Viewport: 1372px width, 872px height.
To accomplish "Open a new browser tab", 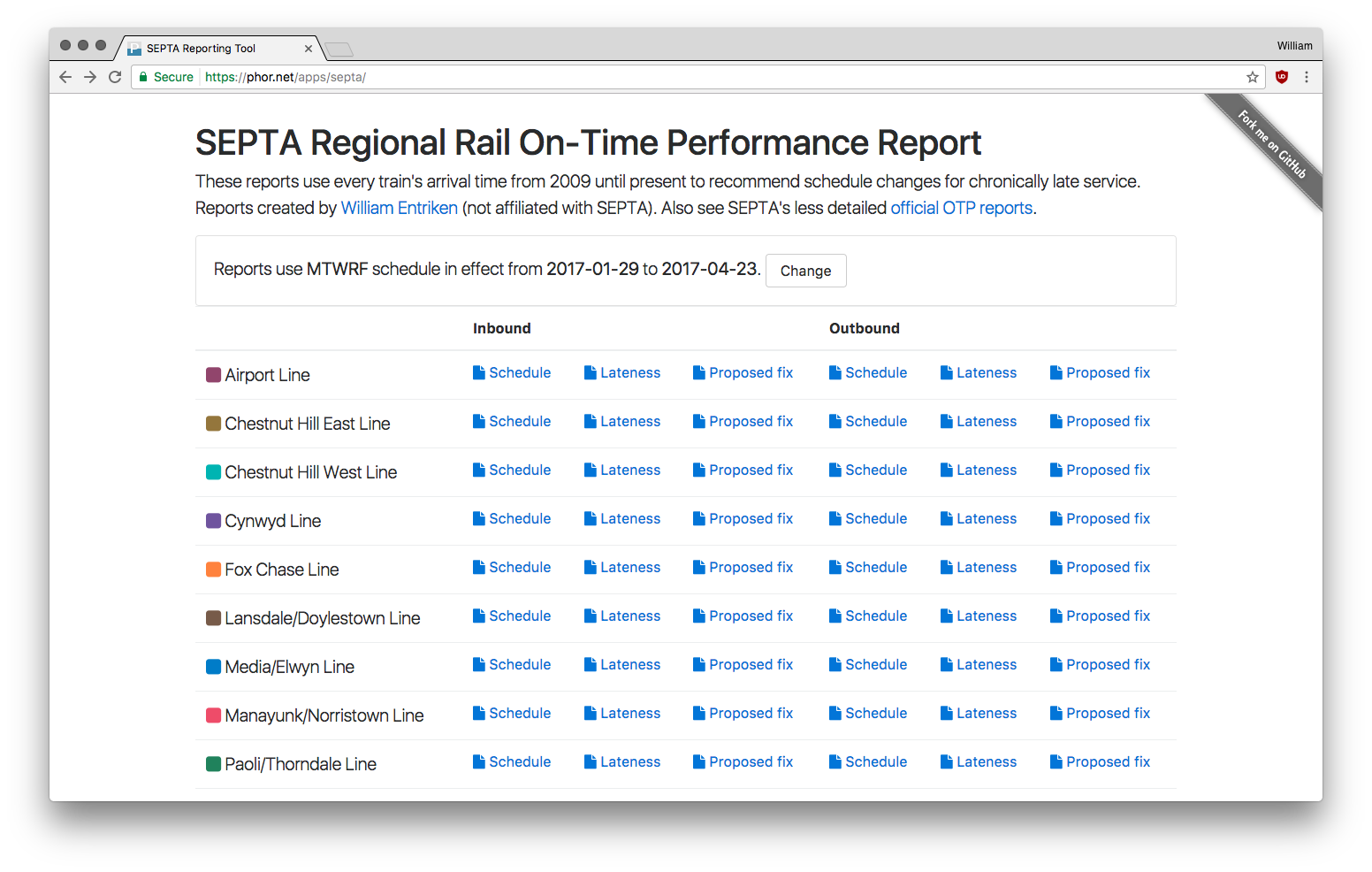I will coord(339,50).
